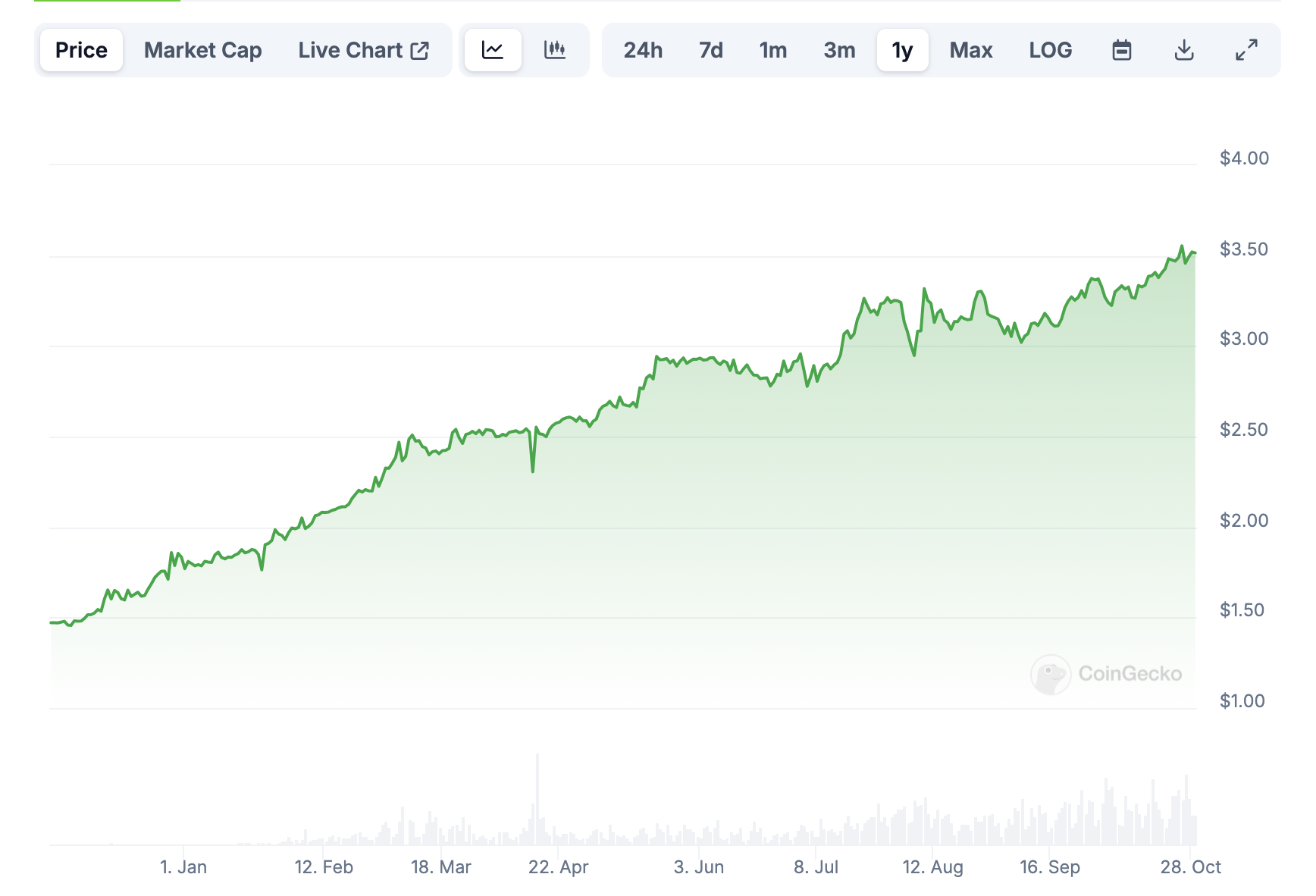1316x896 pixels.
Task: Set time range to 7d
Action: click(710, 50)
